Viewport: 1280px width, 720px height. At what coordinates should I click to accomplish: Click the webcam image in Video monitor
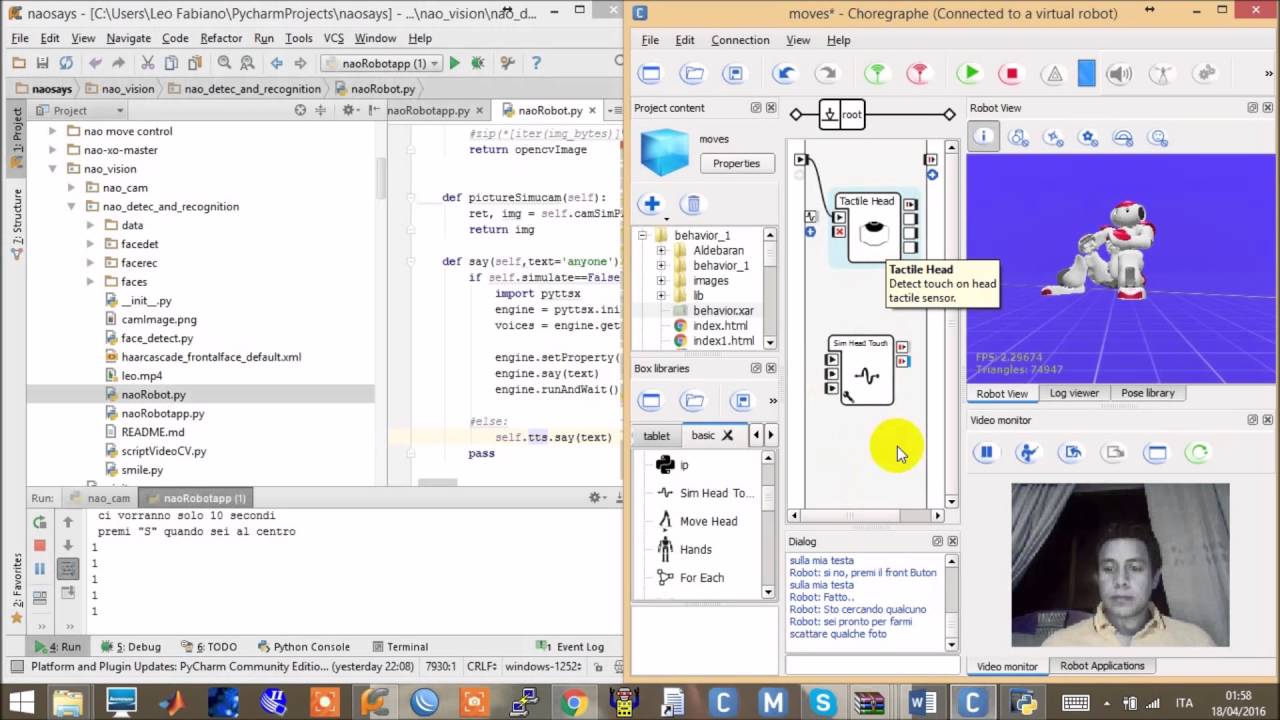1120,565
